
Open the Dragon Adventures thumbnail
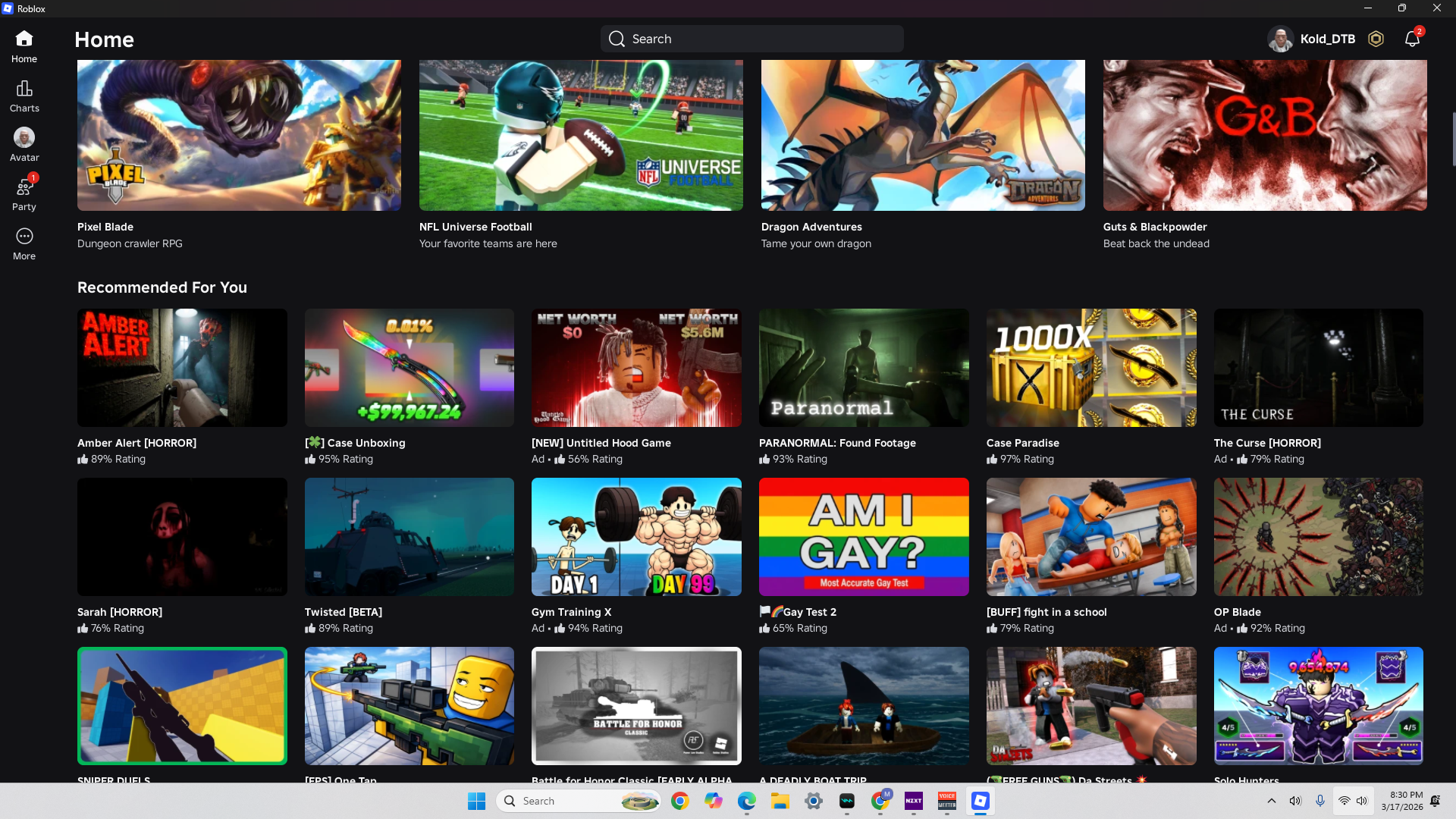coord(923,135)
